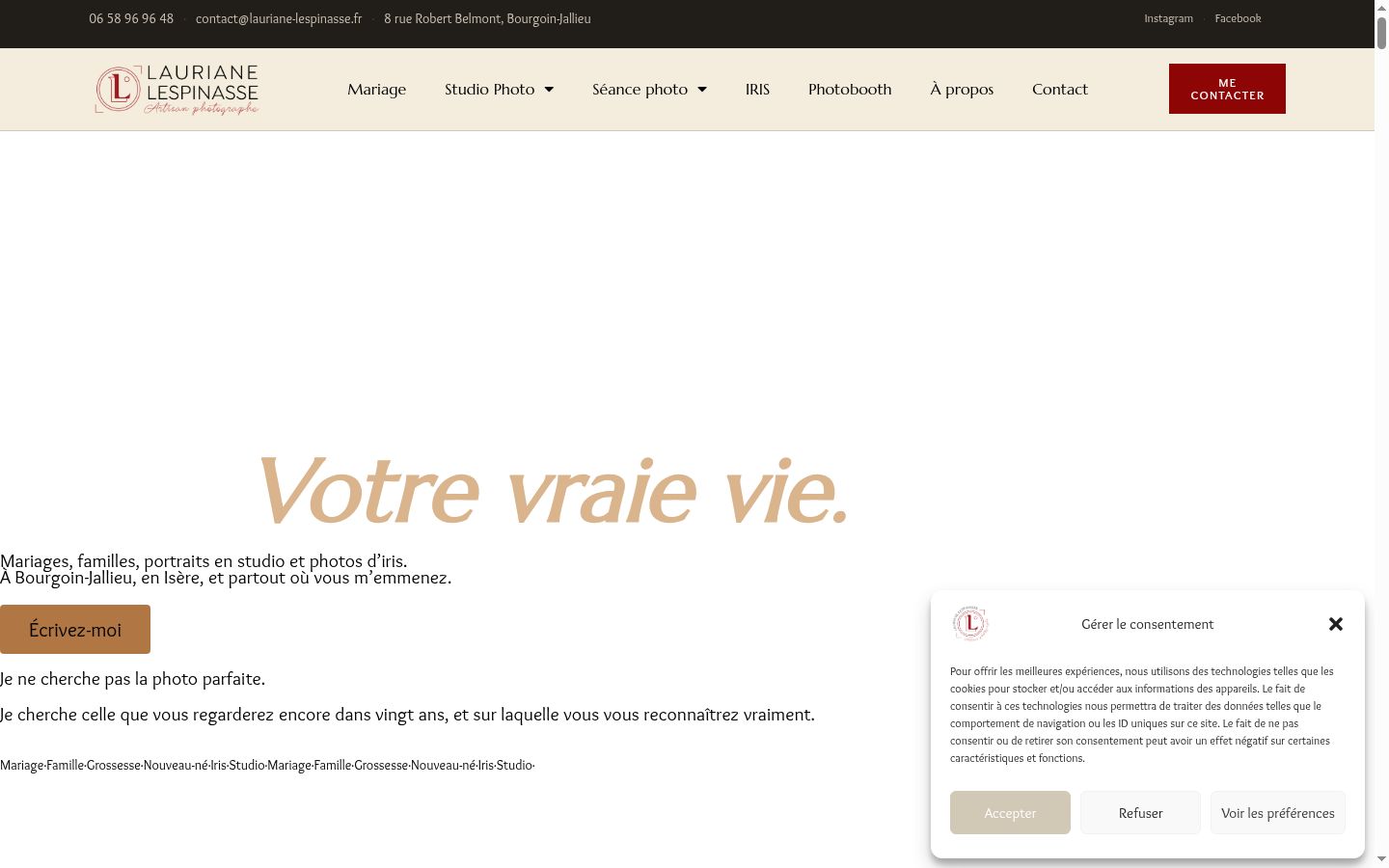The image size is (1389, 868).
Task: Click the line 'Mariages, familles, portraits en studio'
Action: 204,561
